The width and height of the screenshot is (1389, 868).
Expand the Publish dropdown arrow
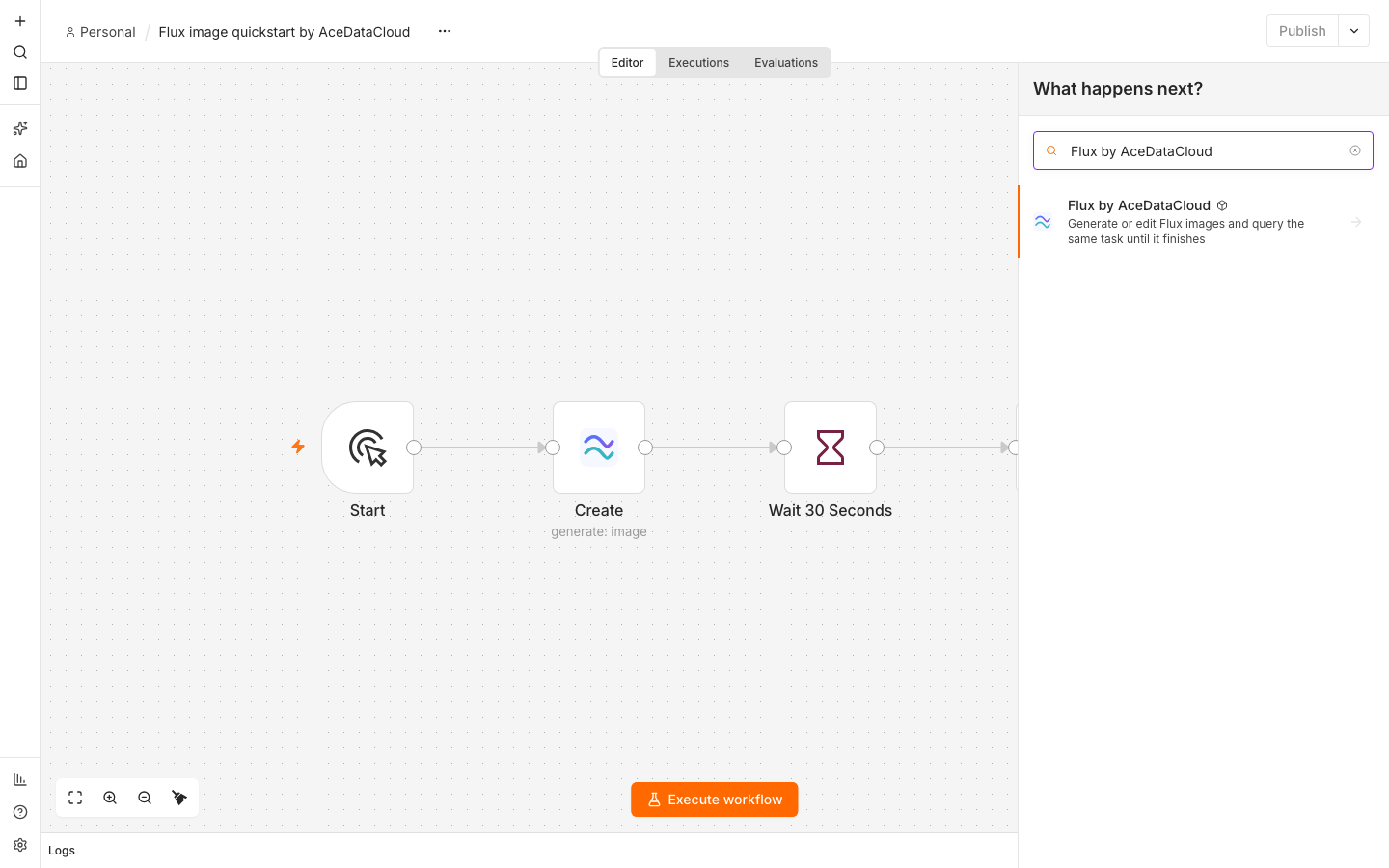point(1354,31)
